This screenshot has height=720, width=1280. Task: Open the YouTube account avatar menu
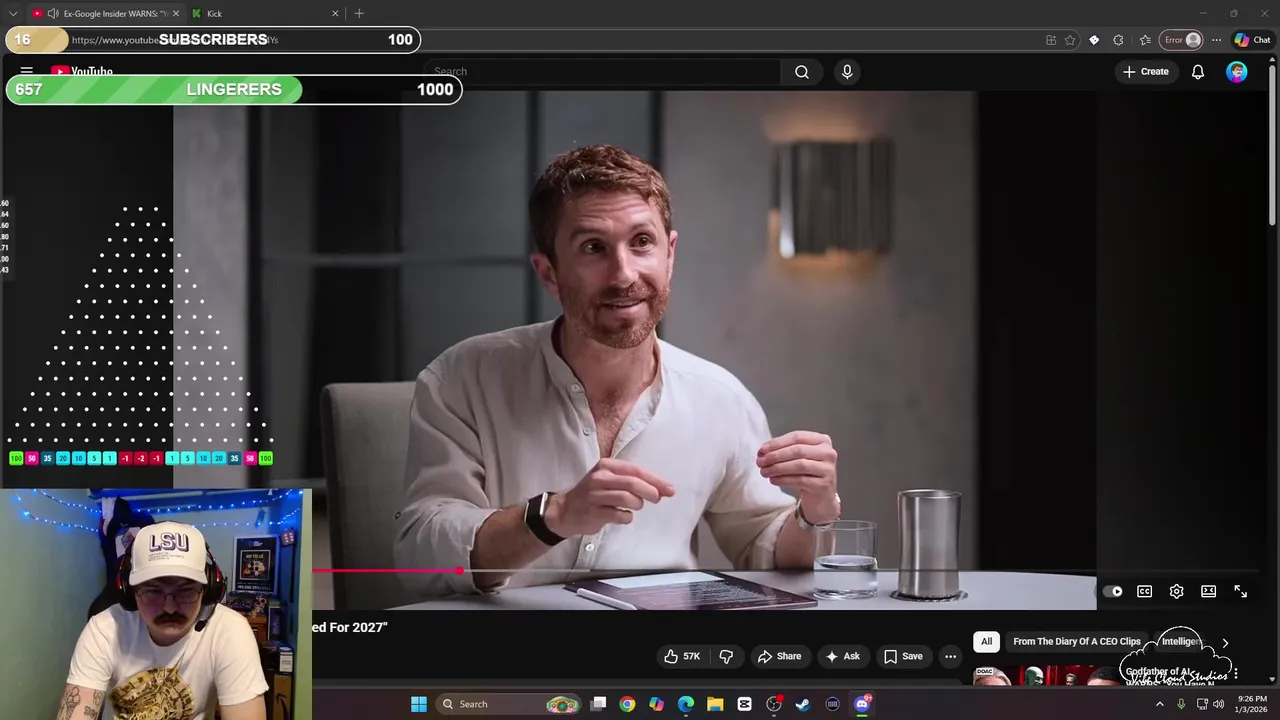coord(1237,72)
